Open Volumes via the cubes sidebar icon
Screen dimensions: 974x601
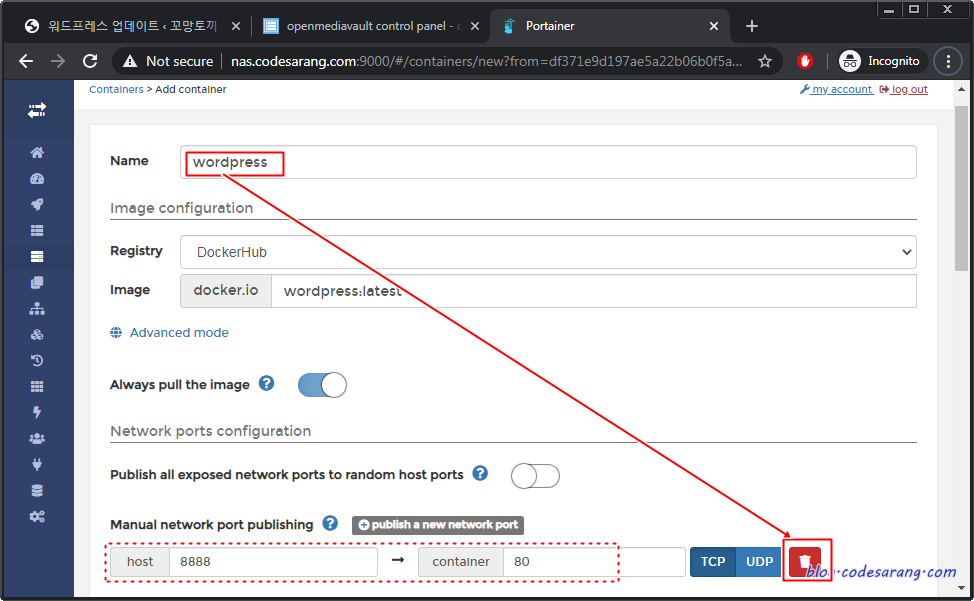coord(37,335)
